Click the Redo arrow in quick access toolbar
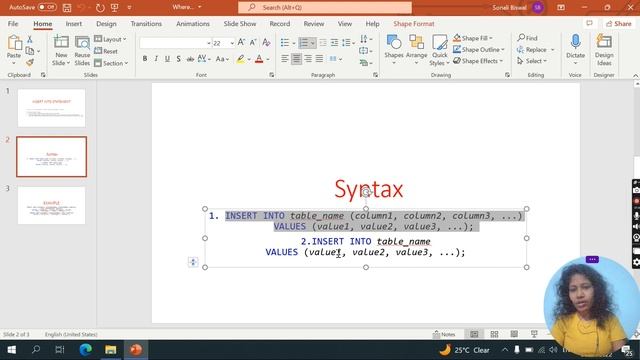640x360 pixels. [x=100, y=8]
